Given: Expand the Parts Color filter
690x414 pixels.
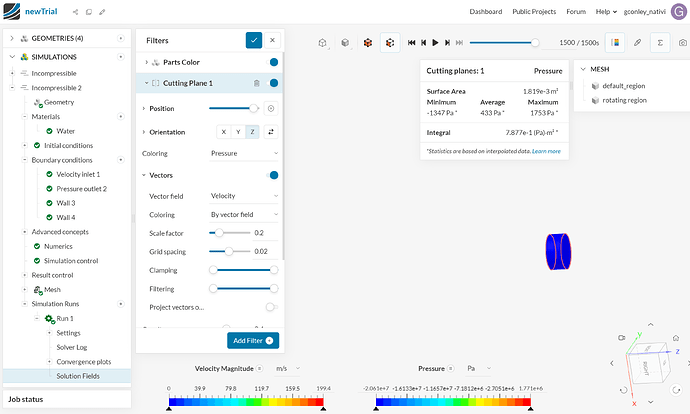Looking at the screenshot, I should 147,62.
